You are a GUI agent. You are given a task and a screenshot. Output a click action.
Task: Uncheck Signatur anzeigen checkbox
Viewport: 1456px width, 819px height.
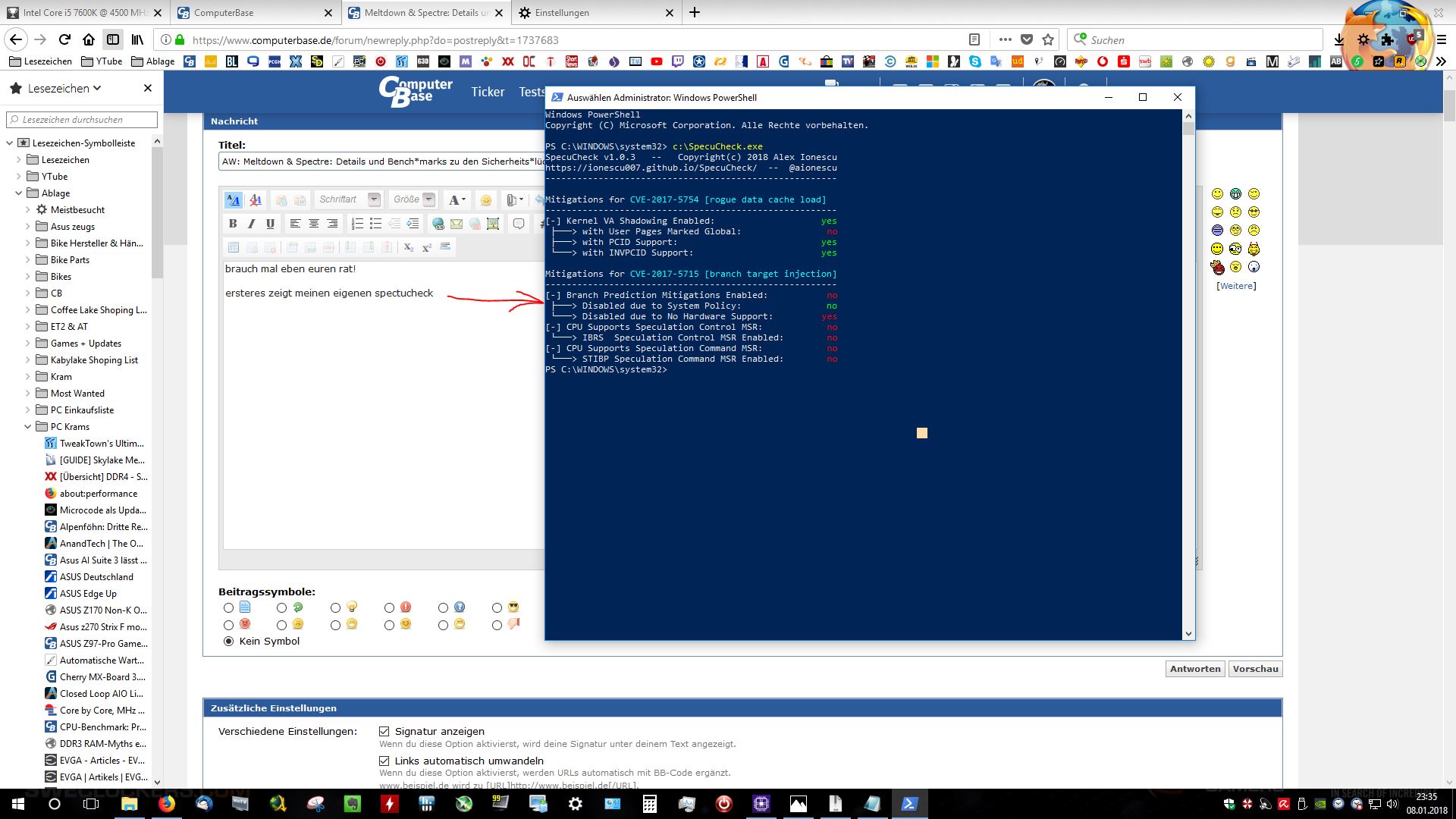coord(384,732)
